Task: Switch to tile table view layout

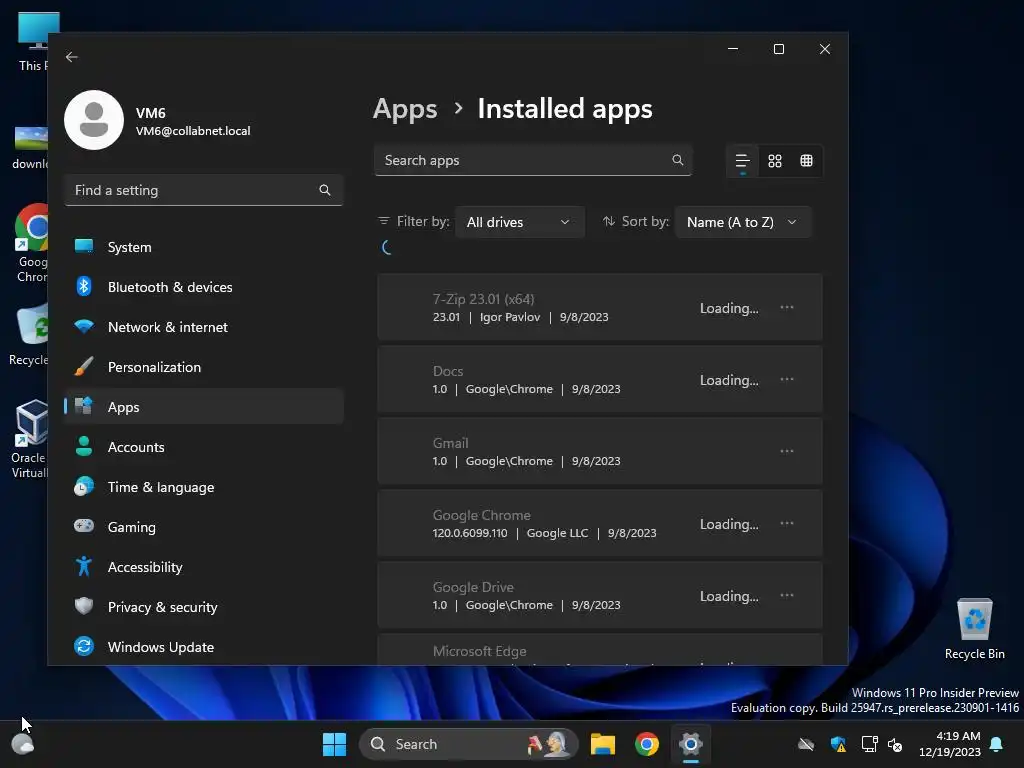Action: [807, 161]
